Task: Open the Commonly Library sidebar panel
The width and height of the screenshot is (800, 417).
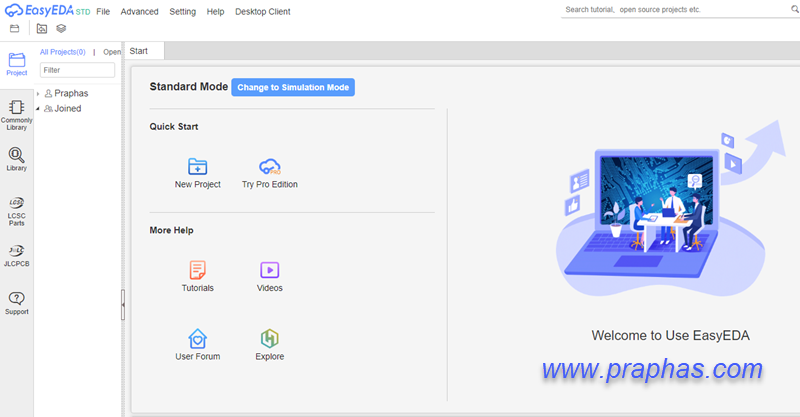Action: point(16,115)
